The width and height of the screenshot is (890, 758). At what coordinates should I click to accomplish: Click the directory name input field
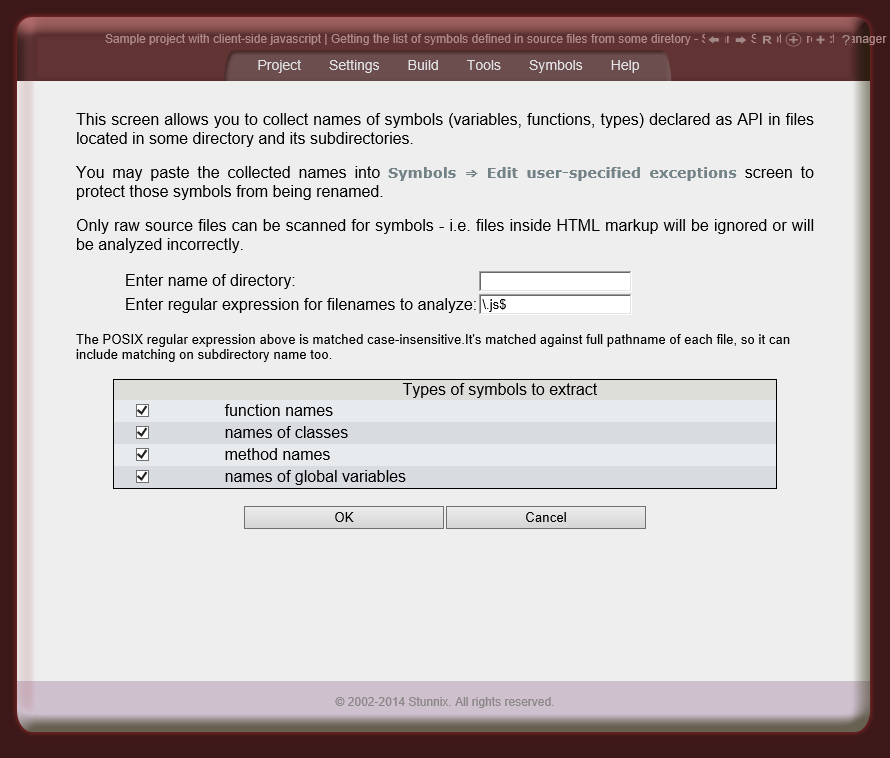pos(554,281)
